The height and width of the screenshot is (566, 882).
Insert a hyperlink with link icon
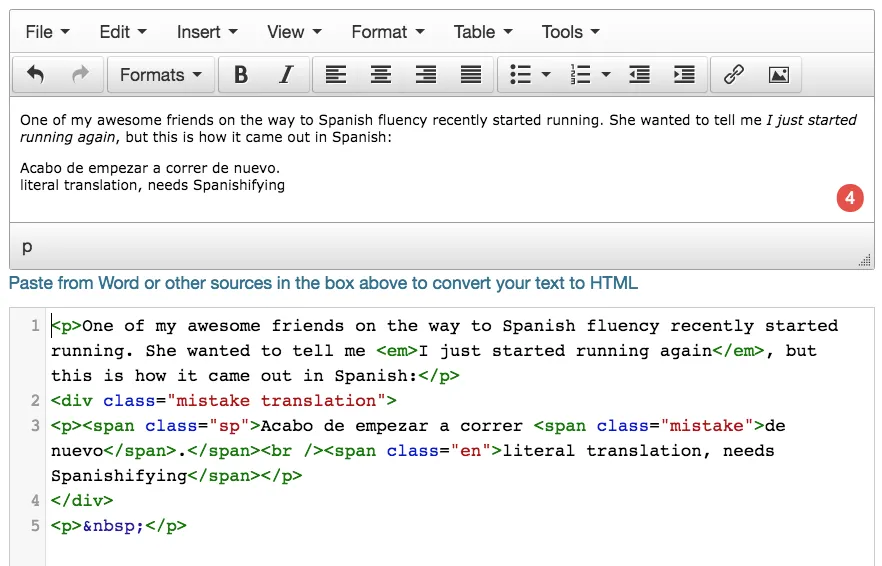734,75
